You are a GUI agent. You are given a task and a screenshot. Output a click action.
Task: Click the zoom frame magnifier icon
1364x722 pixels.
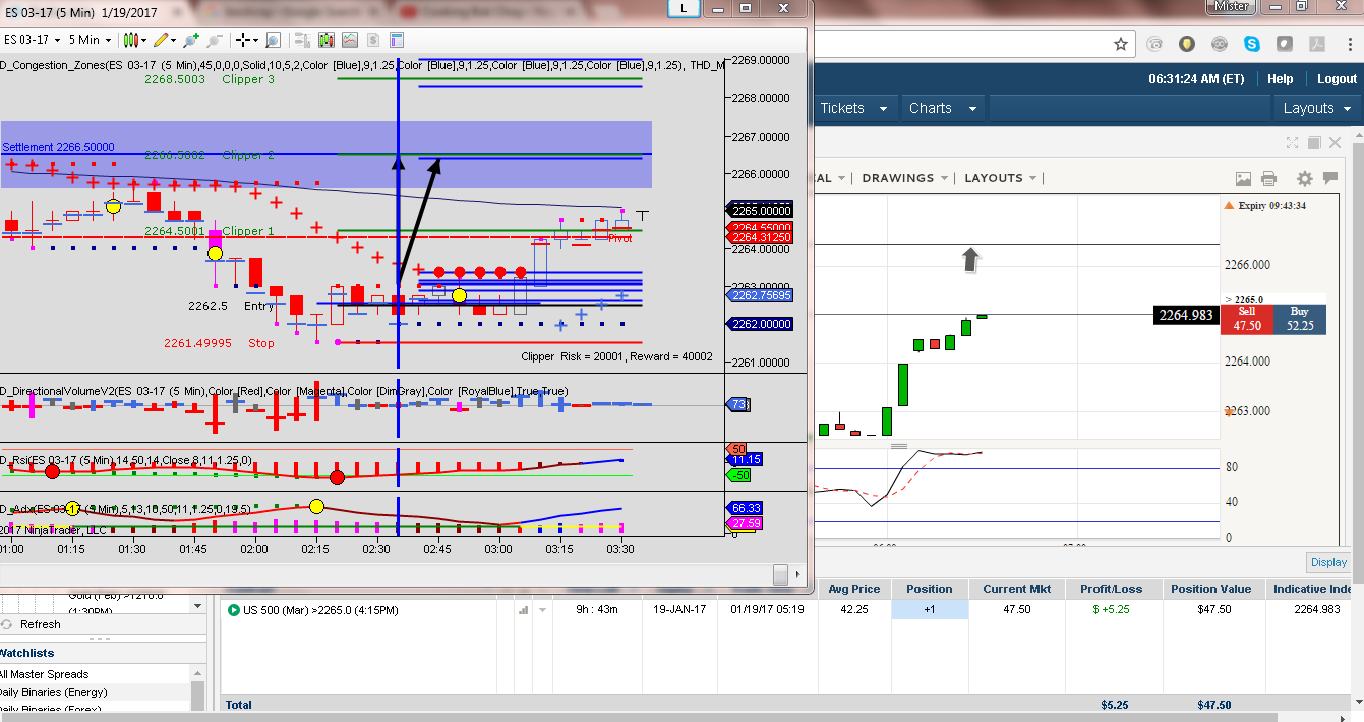click(x=273, y=40)
